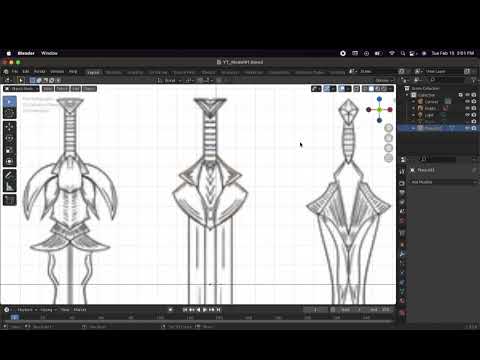Viewport: 480px width, 360px height.
Task: Hide Light object in viewport eye icon
Action: coord(468,115)
